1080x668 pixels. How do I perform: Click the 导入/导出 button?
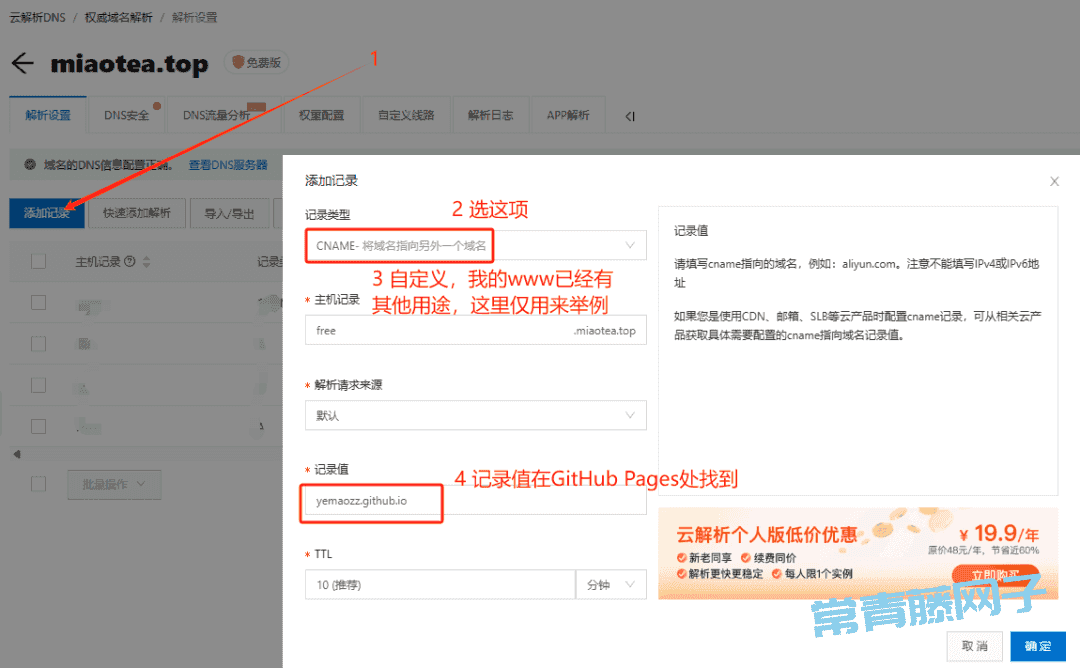pyautogui.click(x=229, y=213)
